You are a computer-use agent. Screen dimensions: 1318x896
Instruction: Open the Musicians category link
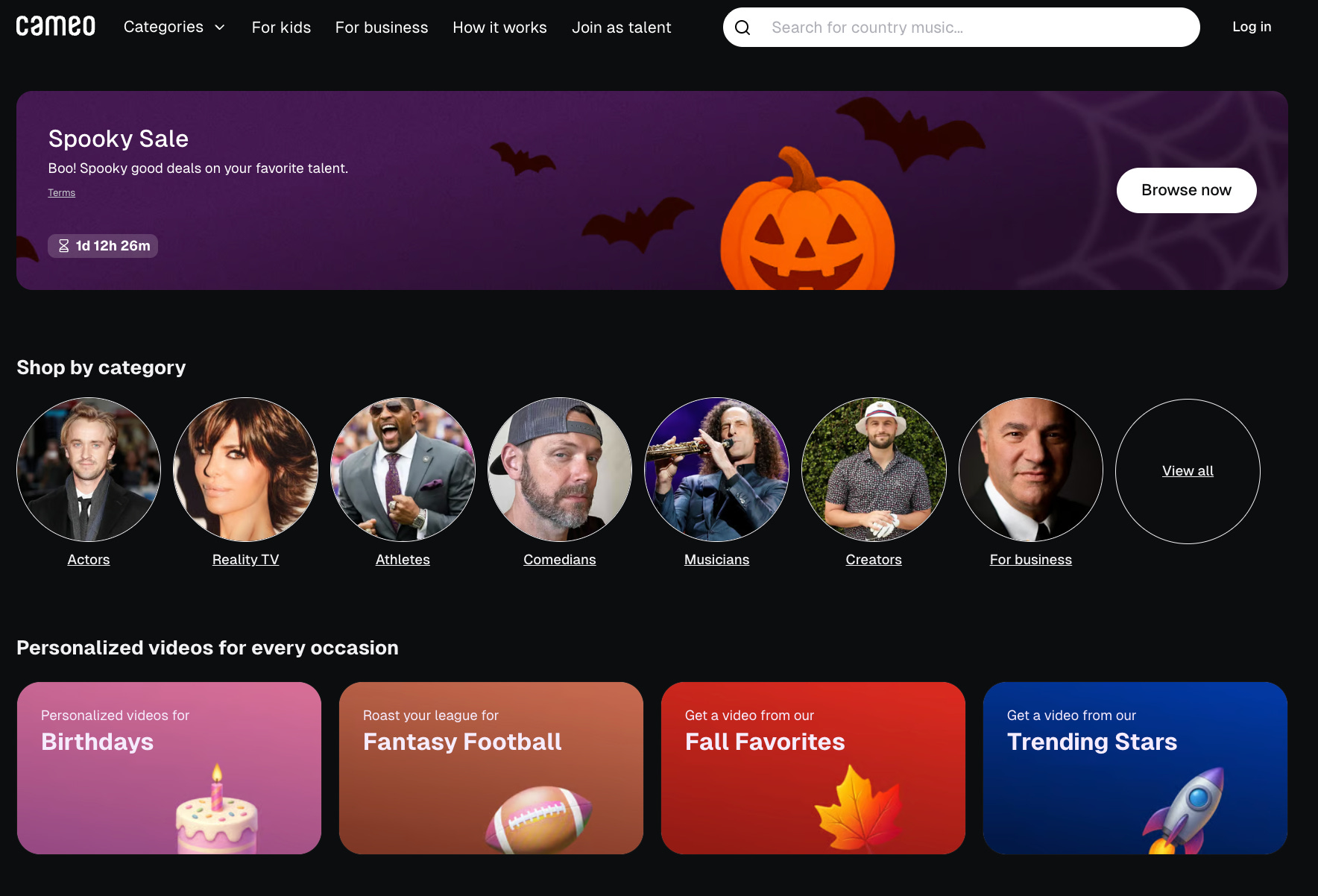716,560
